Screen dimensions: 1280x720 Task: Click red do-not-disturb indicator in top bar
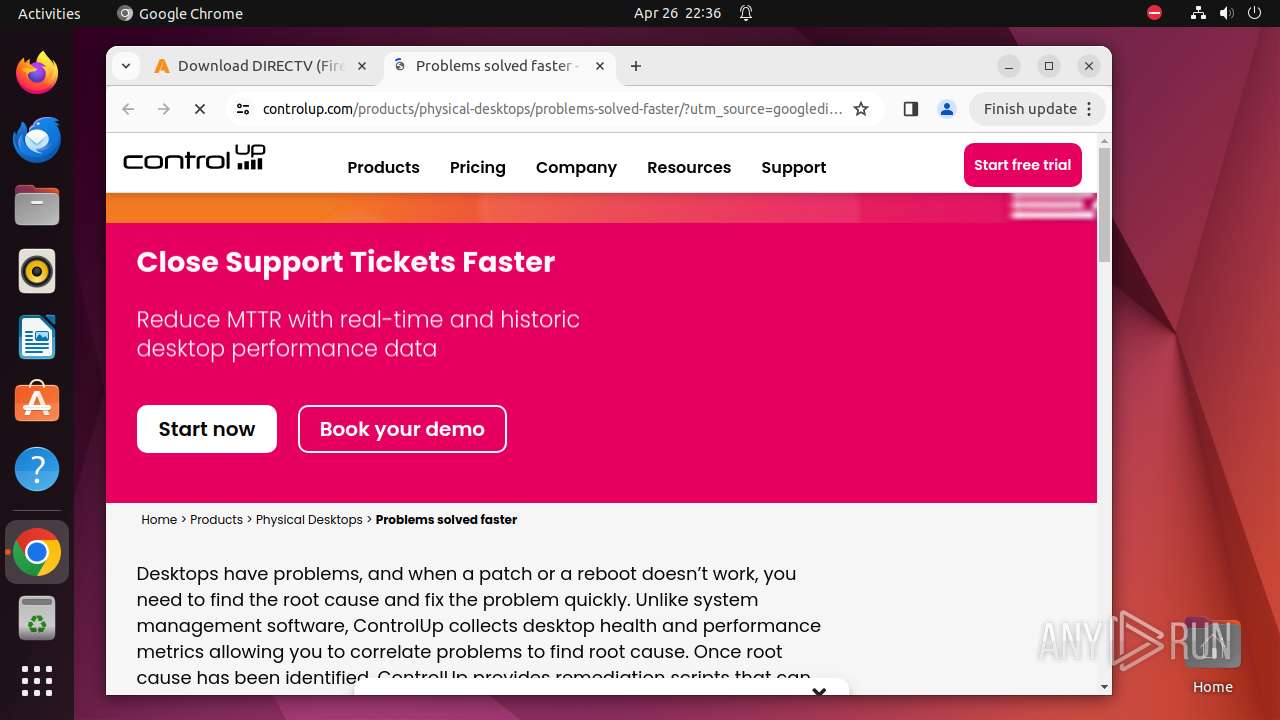[x=1154, y=13]
